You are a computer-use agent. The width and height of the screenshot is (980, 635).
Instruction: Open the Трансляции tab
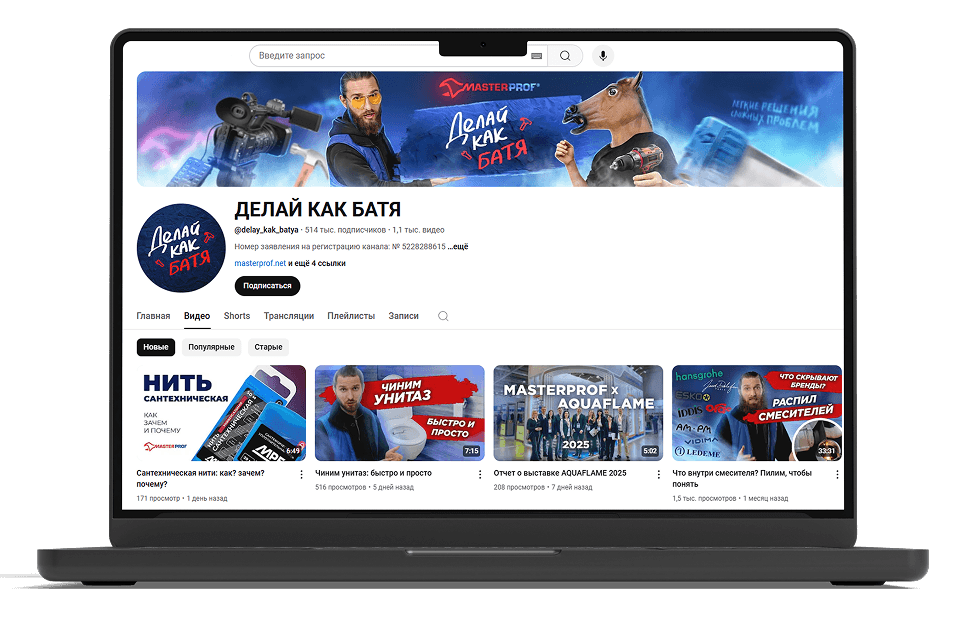point(289,316)
